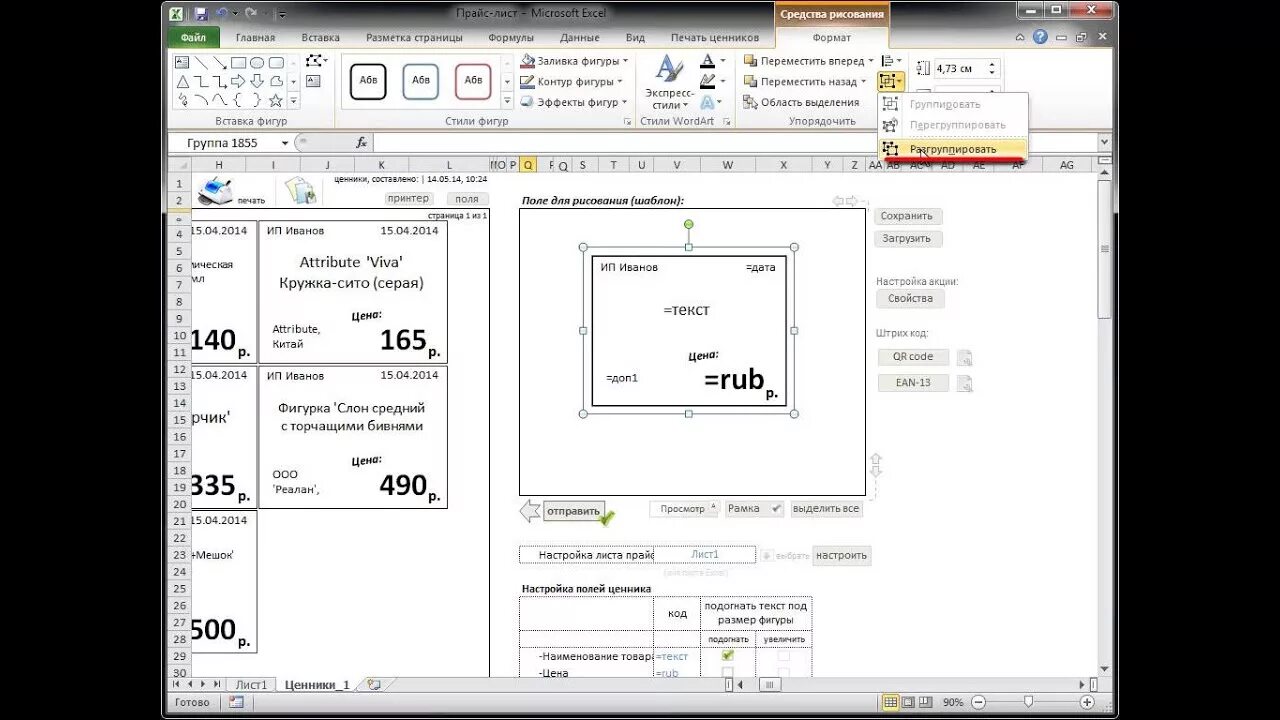The height and width of the screenshot is (720, 1280).
Task: Click Normal view icon in status bar
Action: coord(891,702)
